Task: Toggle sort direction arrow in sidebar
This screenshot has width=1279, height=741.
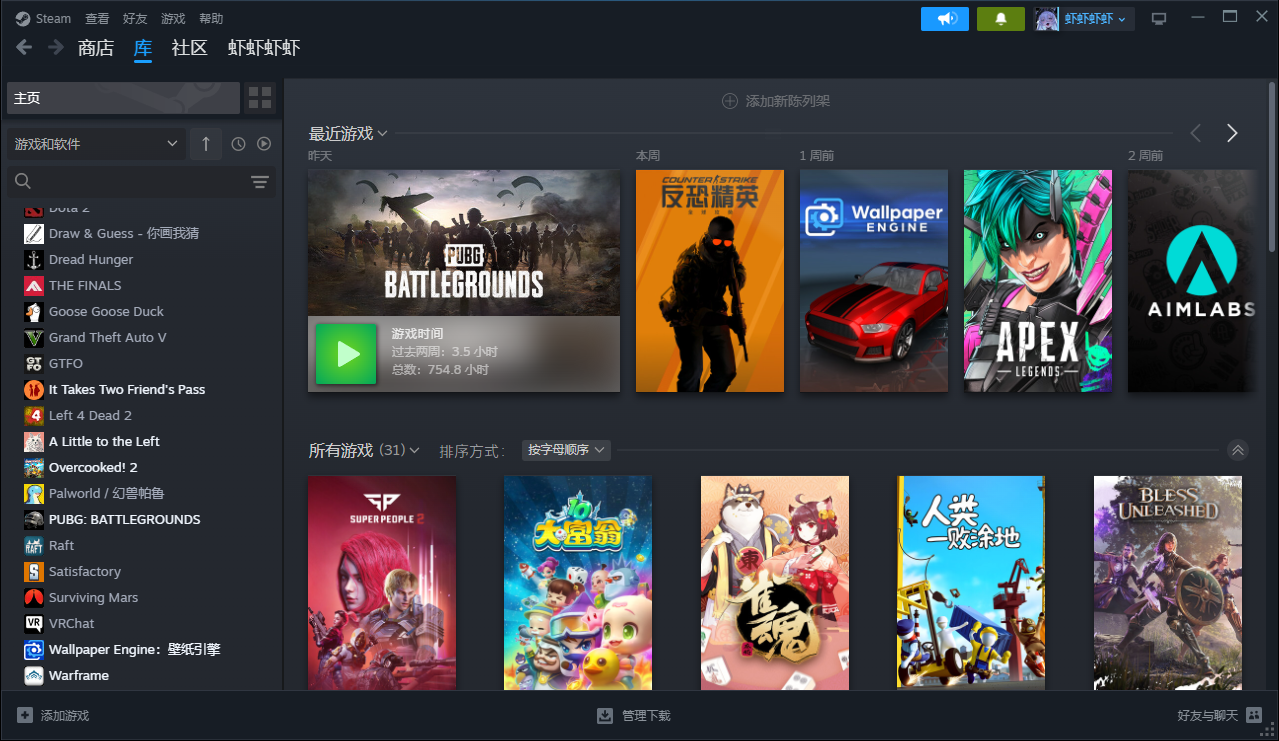Action: pos(206,144)
